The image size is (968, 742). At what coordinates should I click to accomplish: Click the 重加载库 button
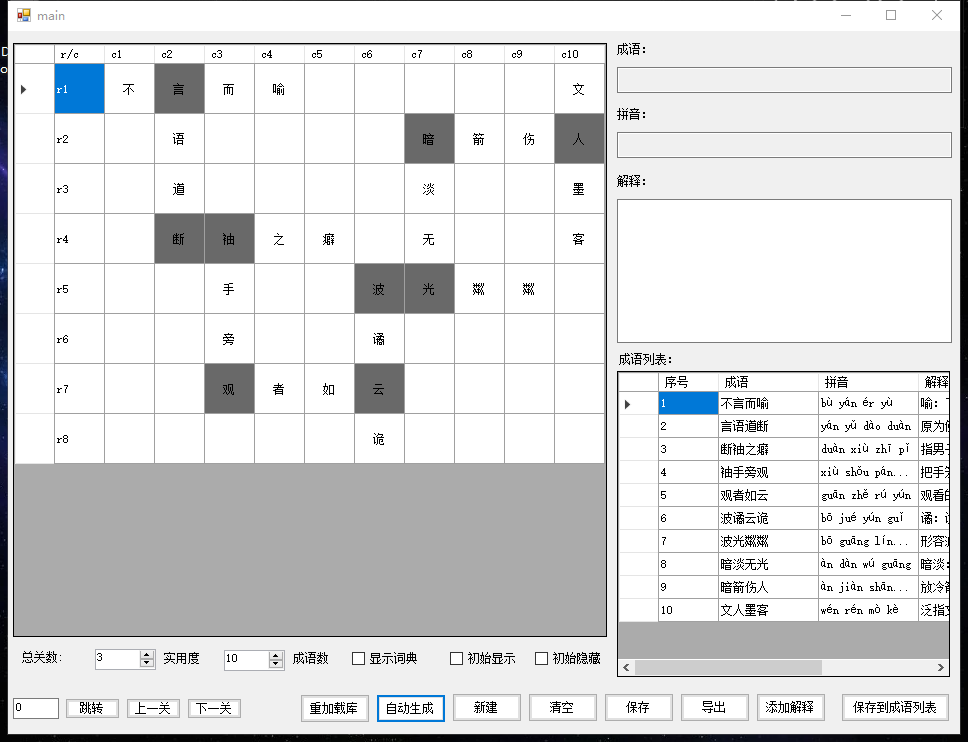(x=335, y=708)
